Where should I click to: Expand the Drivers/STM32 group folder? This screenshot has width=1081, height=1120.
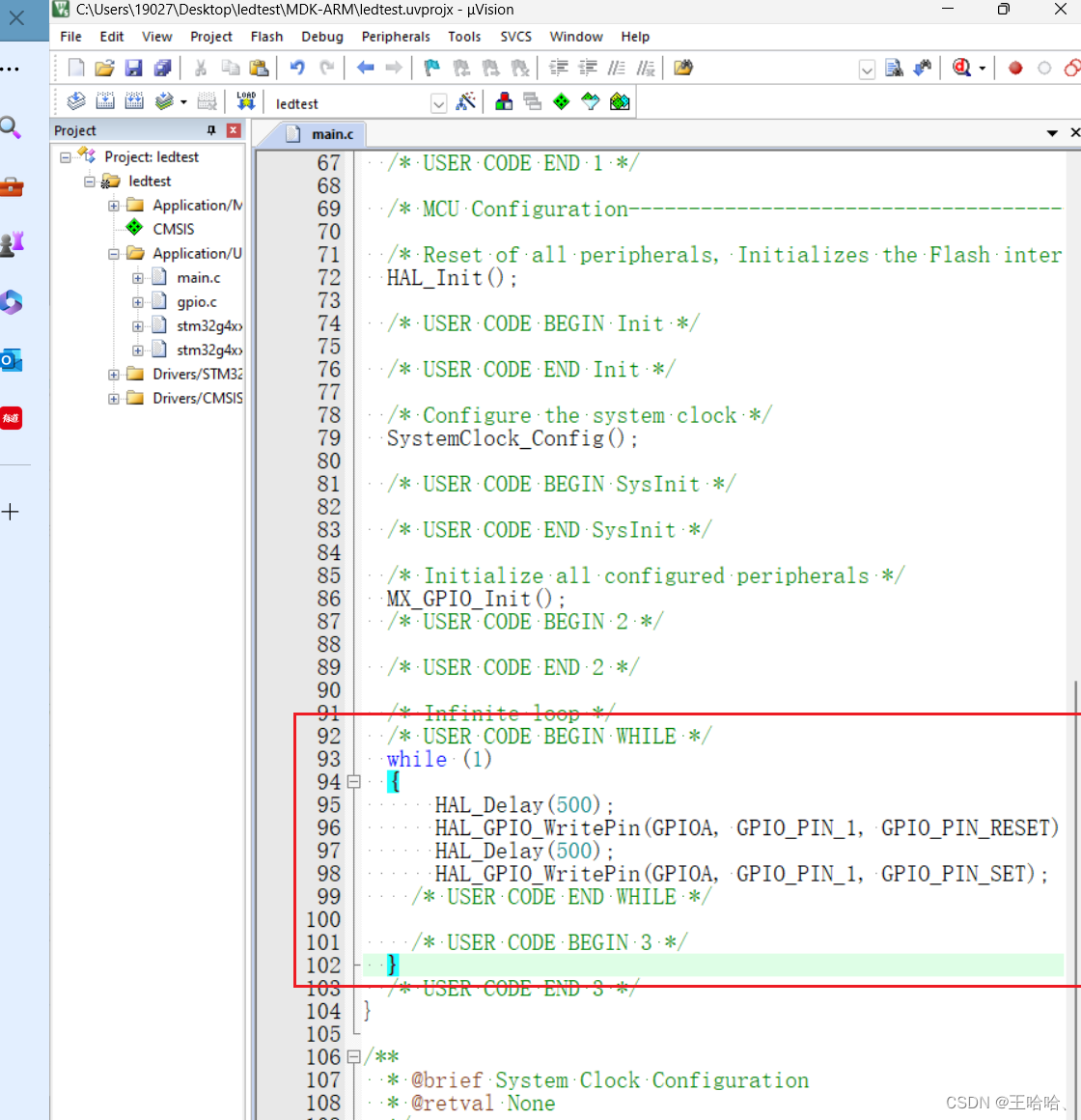pyautogui.click(x=114, y=375)
